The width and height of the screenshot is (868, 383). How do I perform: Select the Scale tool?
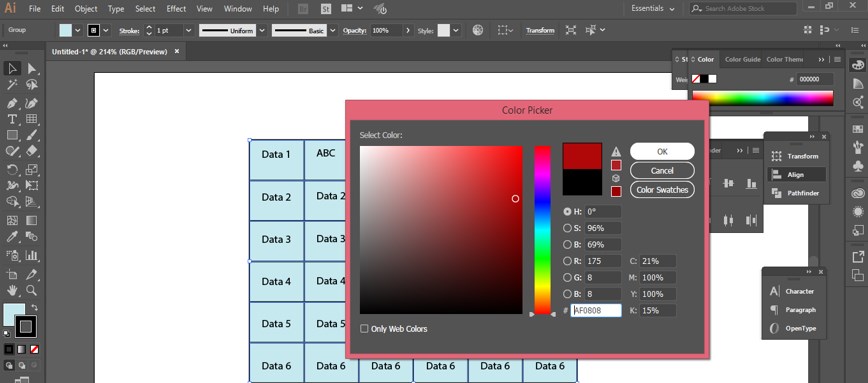tap(32, 170)
